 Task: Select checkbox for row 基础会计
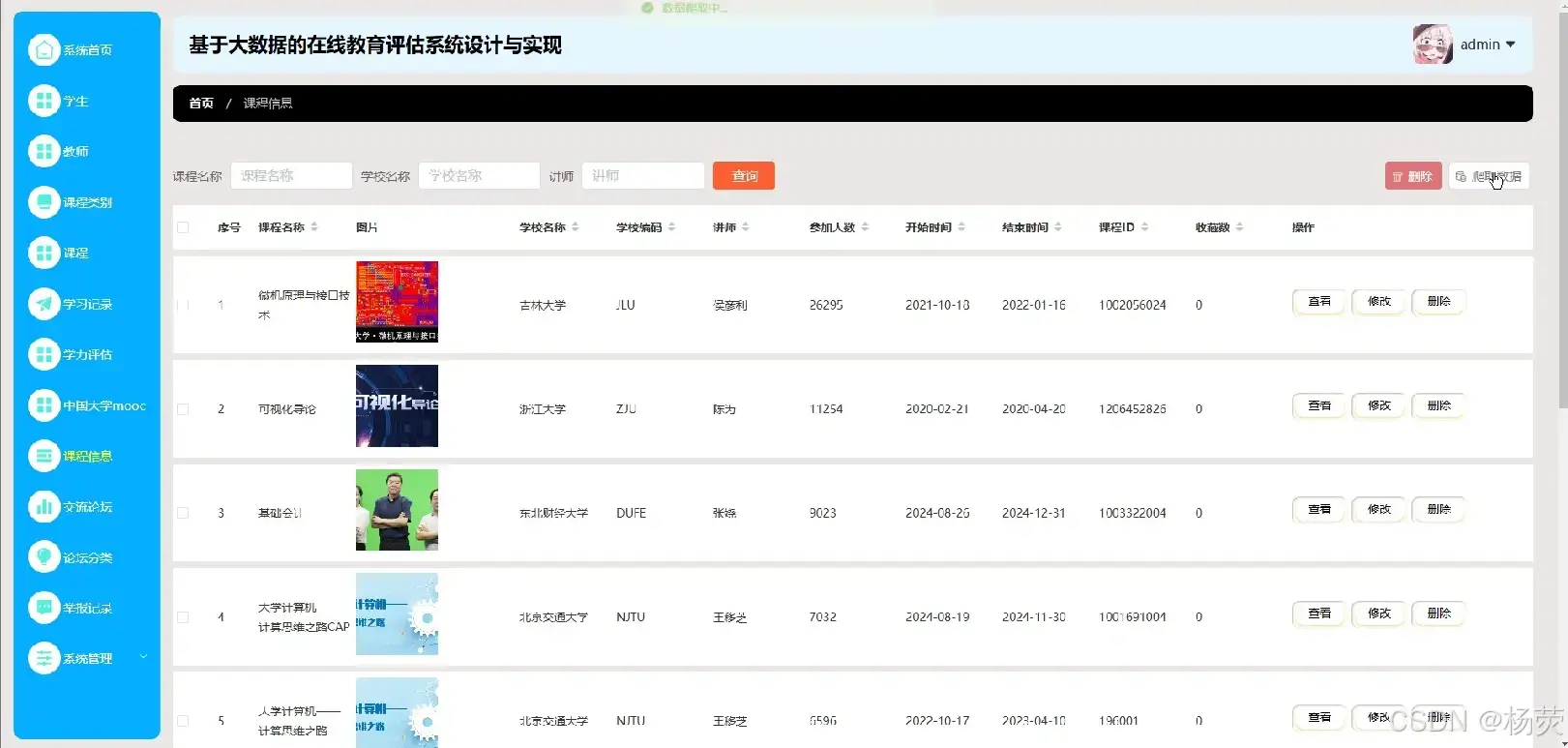[183, 513]
